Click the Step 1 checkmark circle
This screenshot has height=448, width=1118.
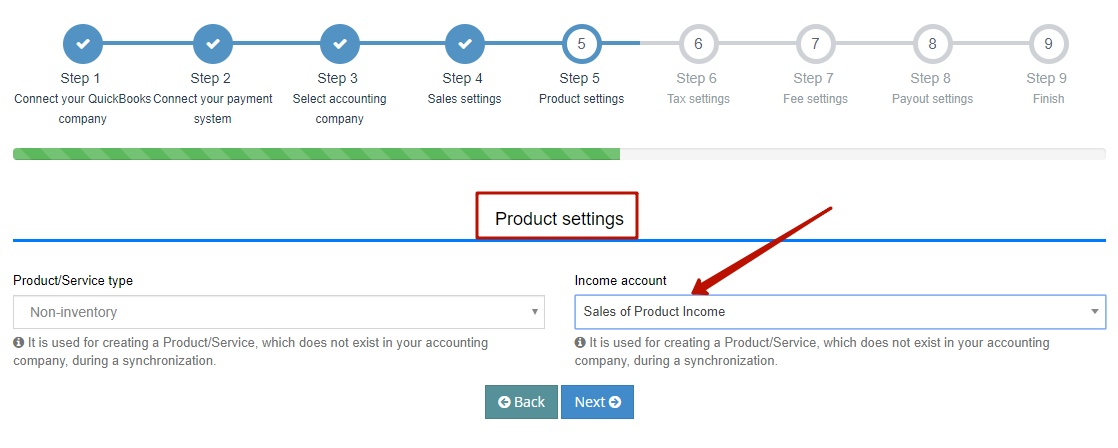(x=83, y=44)
